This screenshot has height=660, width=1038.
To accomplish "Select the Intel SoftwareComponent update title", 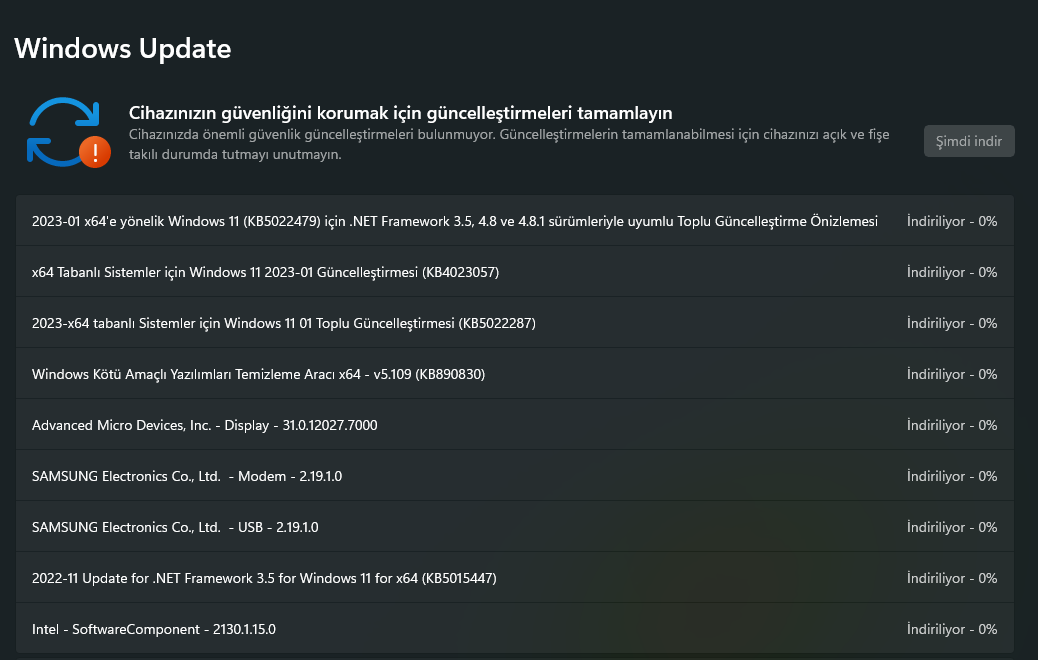I will 153,629.
